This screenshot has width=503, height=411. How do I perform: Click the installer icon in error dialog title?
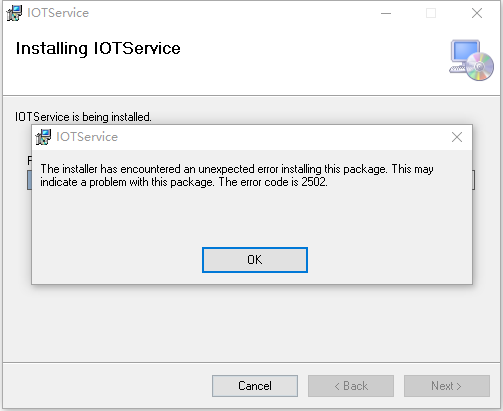click(43, 137)
